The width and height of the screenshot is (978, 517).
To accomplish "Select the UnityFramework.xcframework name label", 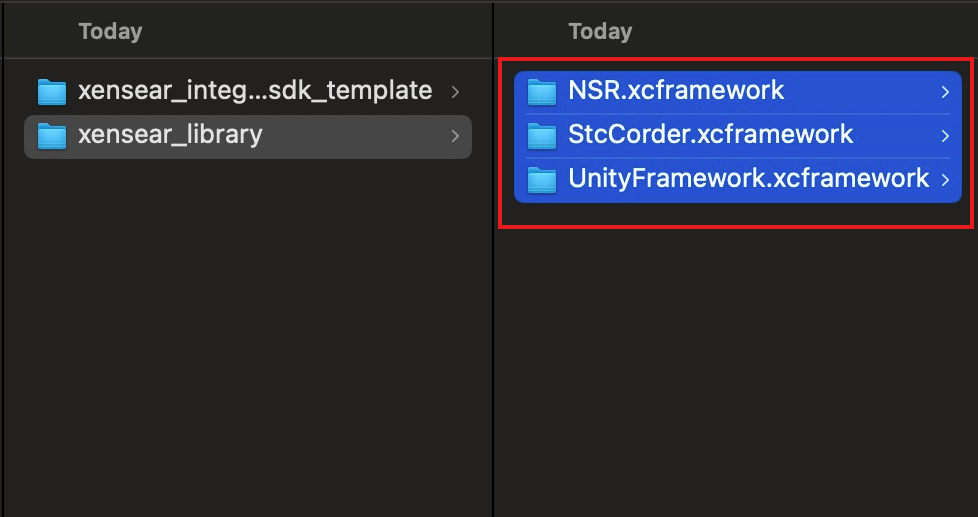I will tap(748, 178).
